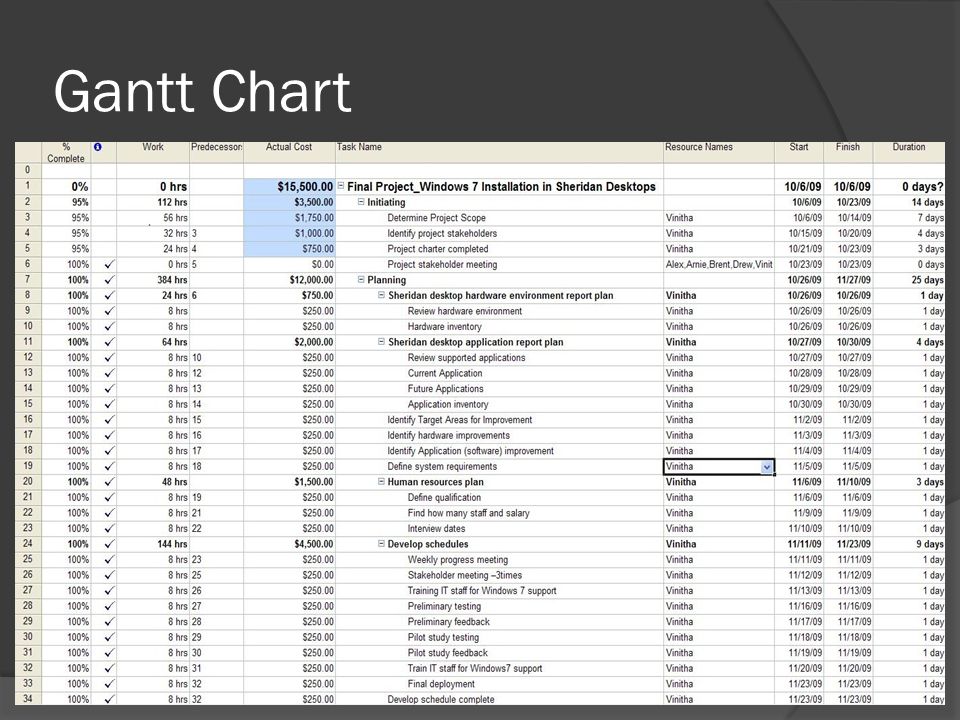Click the completed checkmark in the Planning row
Image resolution: width=960 pixels, height=720 pixels.
[109, 280]
